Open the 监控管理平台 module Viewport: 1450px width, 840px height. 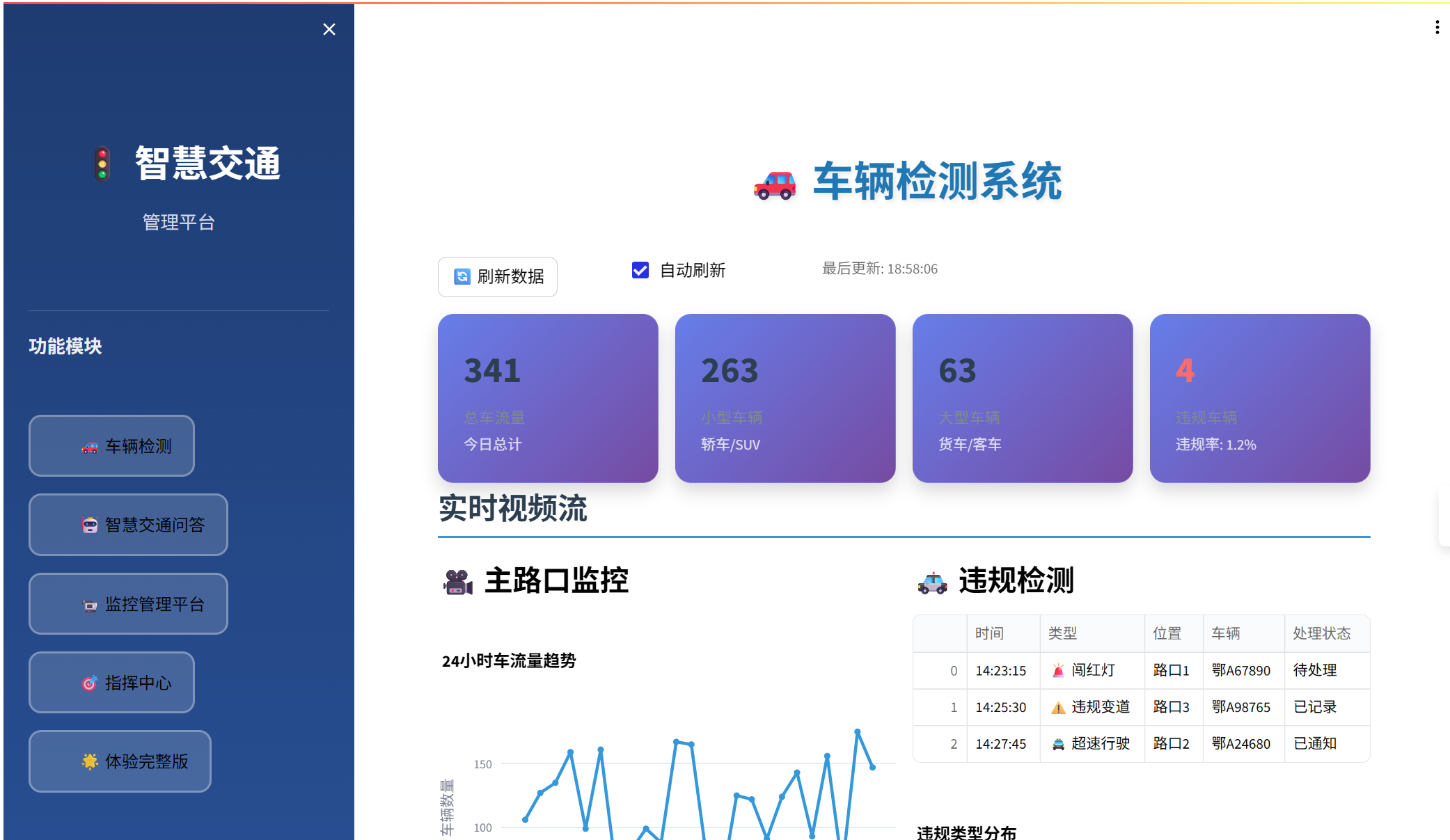[x=128, y=603]
